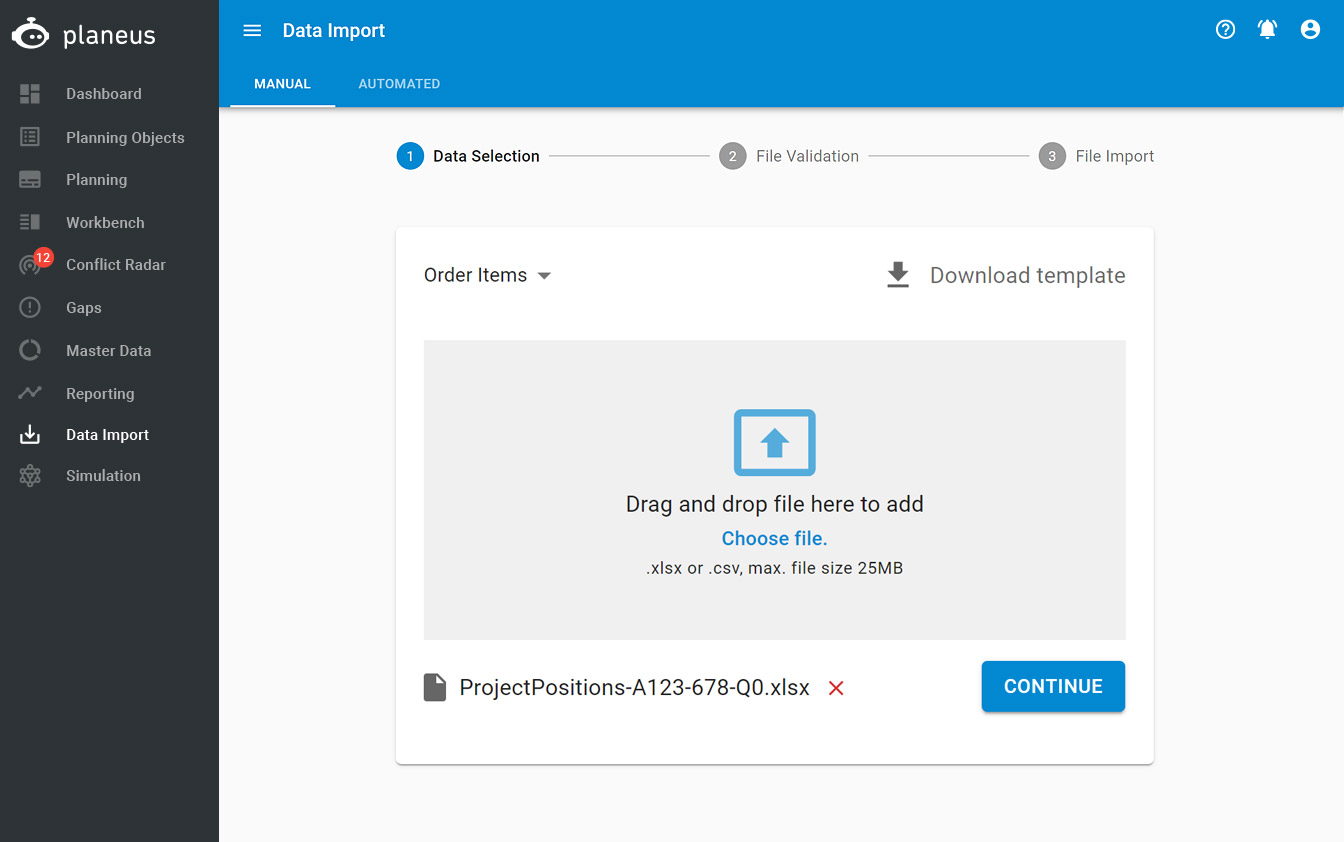Click the ProjectPositions-A123-678-Q0.xlsx file name
Screen dimensions: 1344x842
(x=635, y=688)
